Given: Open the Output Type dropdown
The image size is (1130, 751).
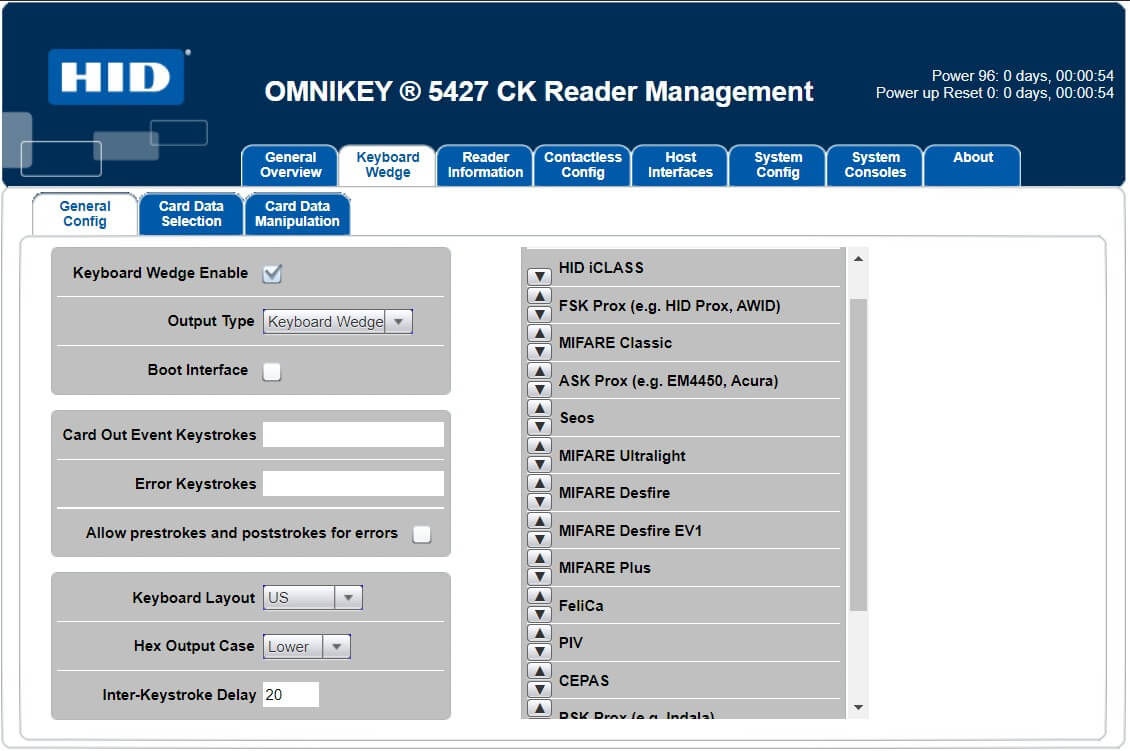Looking at the screenshot, I should tap(338, 322).
